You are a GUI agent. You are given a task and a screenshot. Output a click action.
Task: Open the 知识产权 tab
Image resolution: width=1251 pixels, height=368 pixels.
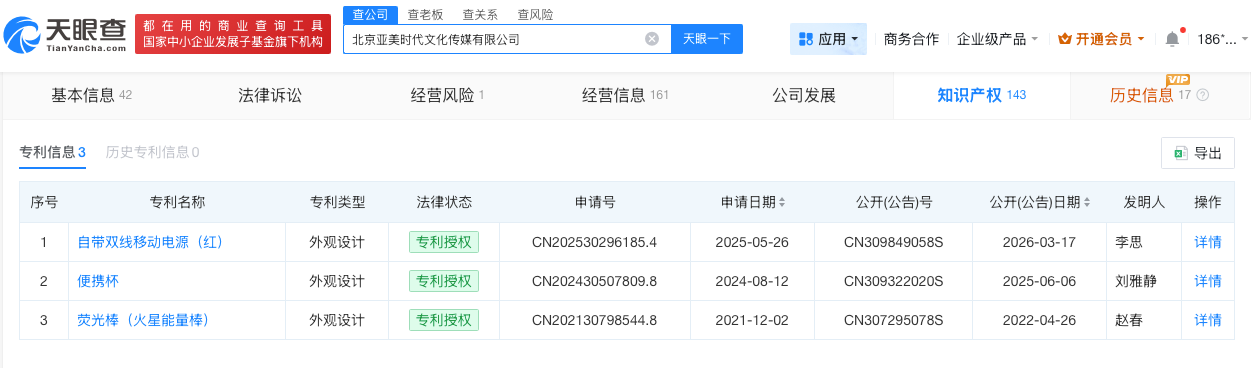[x=981, y=95]
